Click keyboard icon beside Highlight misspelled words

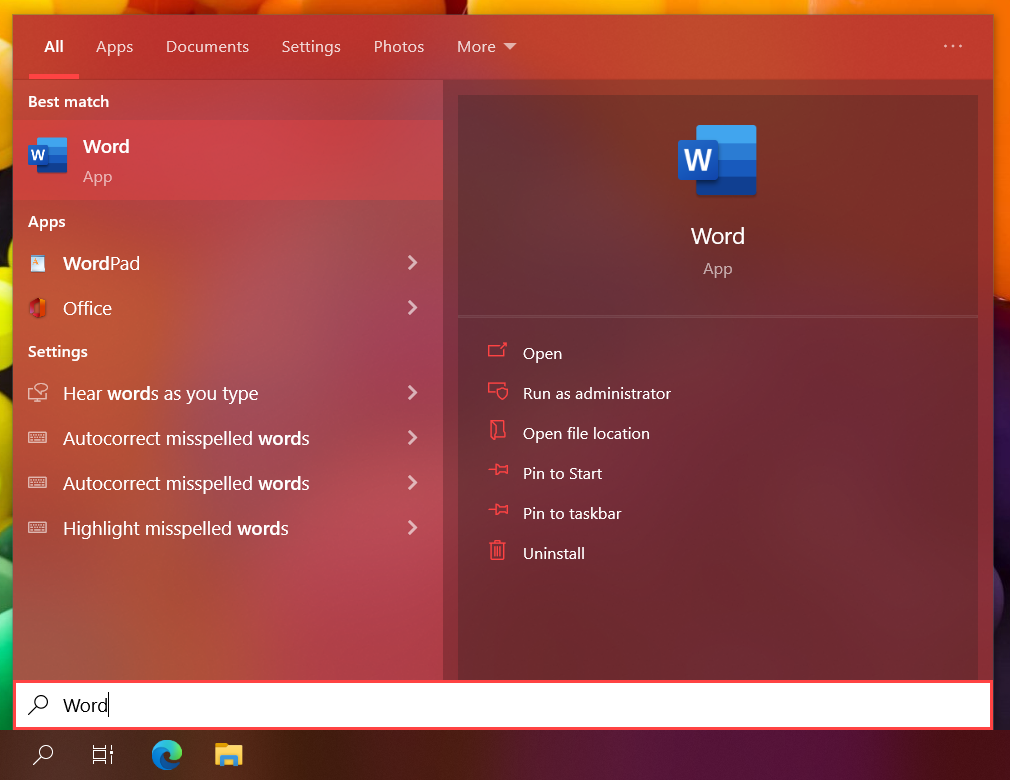[x=37, y=528]
